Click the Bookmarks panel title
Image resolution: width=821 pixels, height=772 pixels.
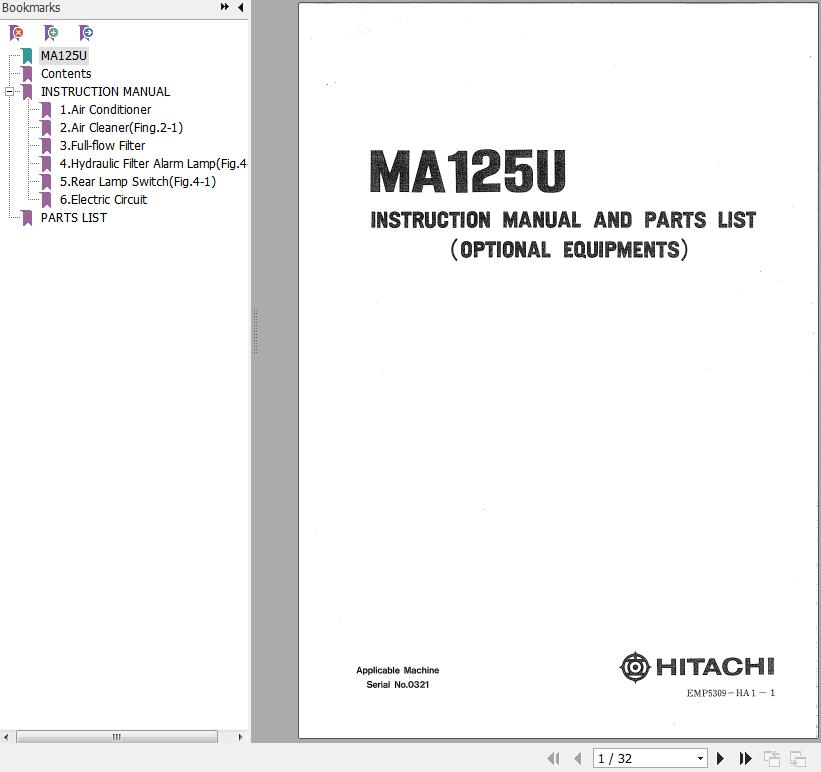tap(31, 8)
